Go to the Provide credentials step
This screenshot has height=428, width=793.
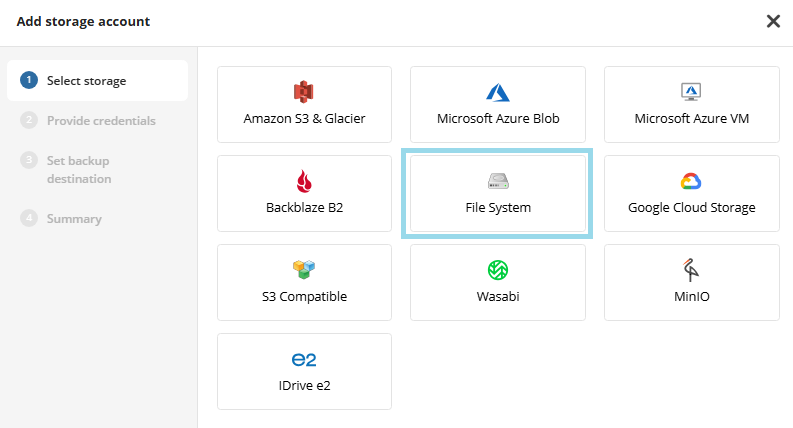[100, 120]
